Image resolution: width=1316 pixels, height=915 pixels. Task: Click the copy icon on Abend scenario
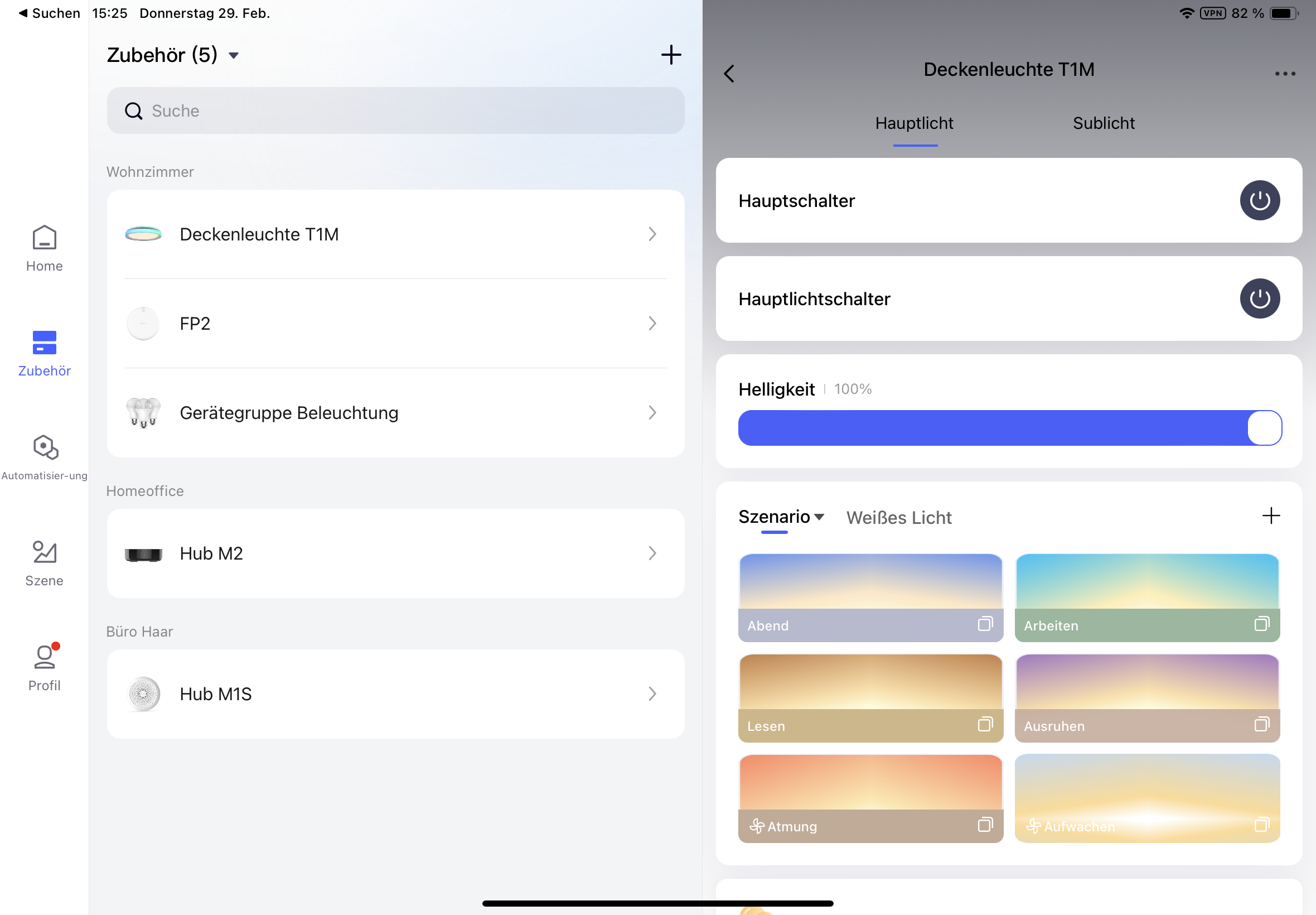tap(985, 624)
